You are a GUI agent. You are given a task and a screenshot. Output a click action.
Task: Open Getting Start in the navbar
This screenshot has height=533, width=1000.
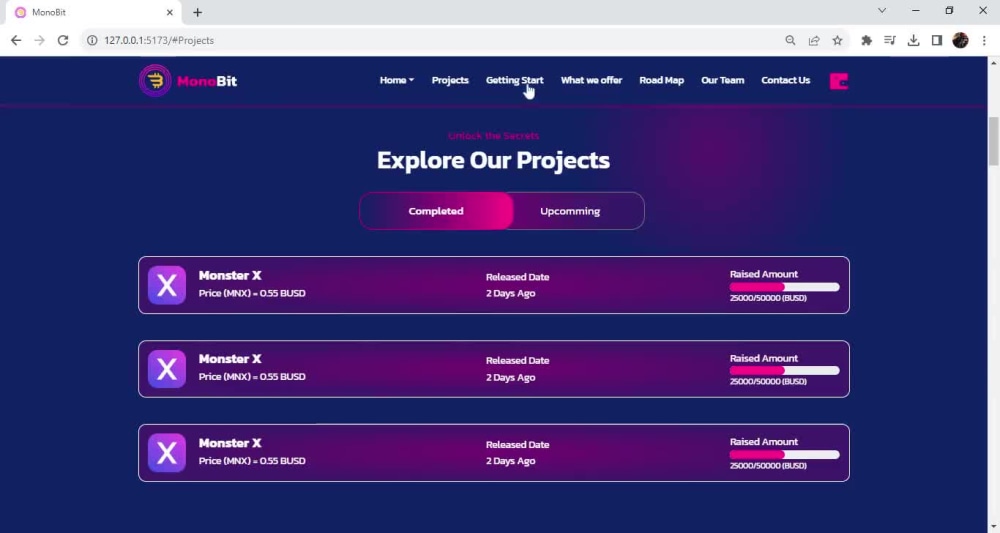point(515,80)
